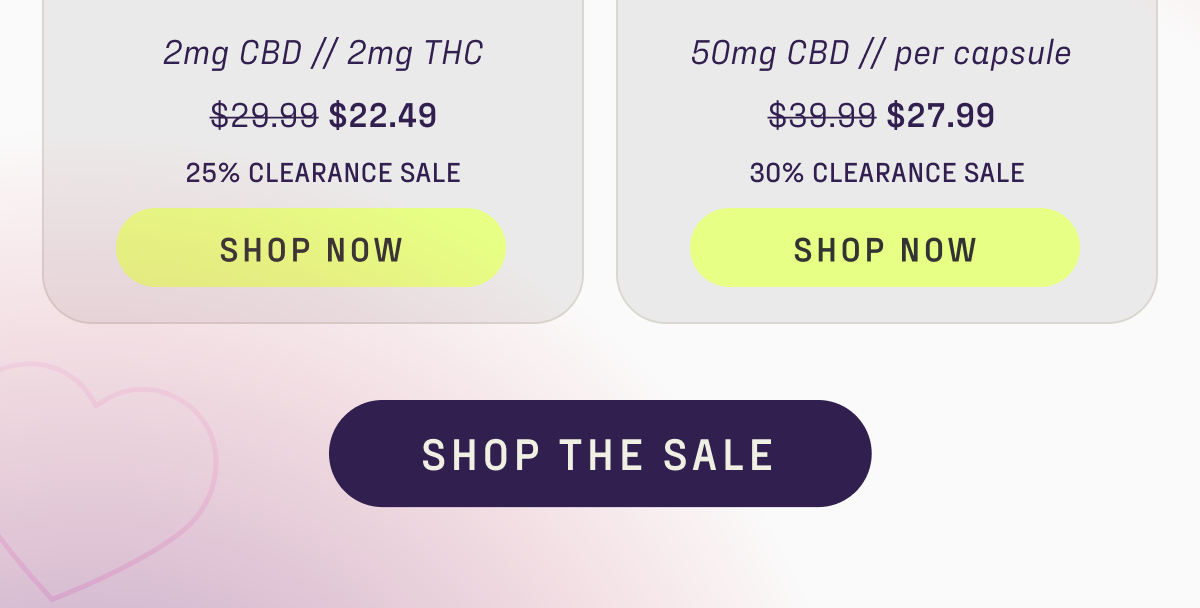1200x608 pixels.
Task: Select the crossed-out $29.99 price
Action: click(265, 116)
